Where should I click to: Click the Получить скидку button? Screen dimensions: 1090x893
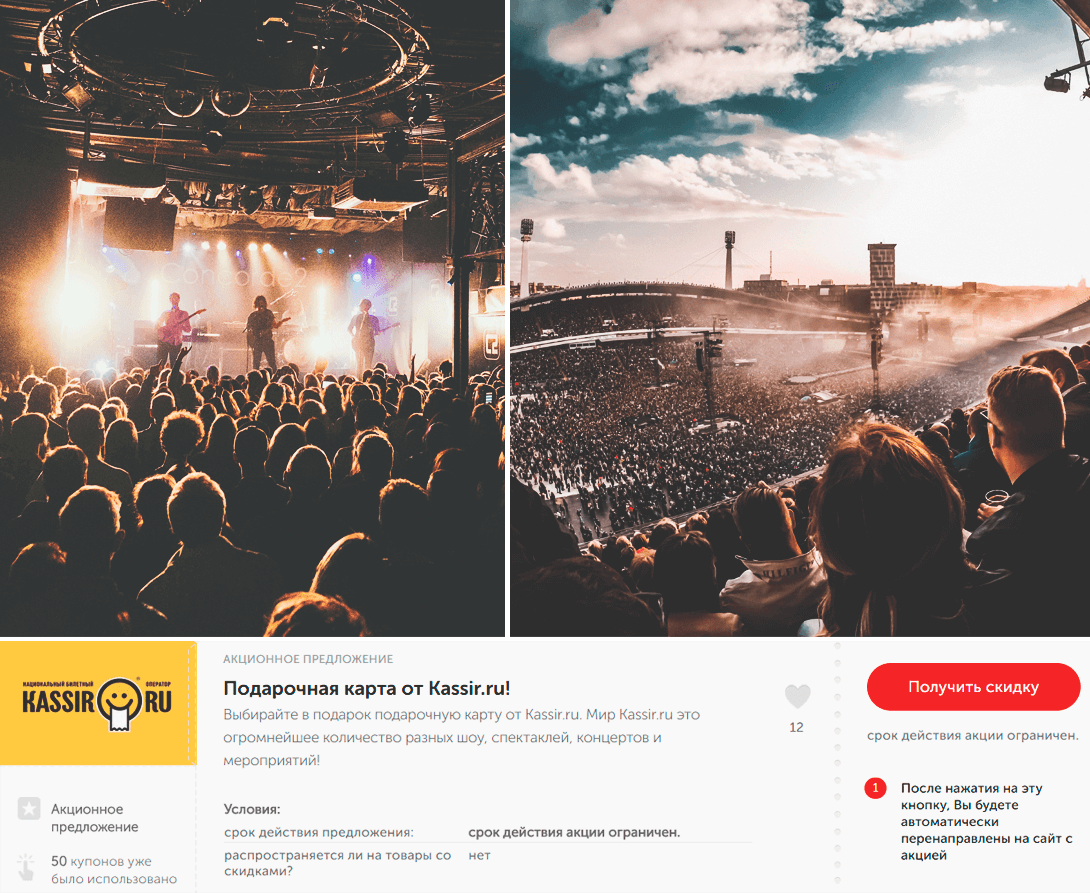click(973, 687)
